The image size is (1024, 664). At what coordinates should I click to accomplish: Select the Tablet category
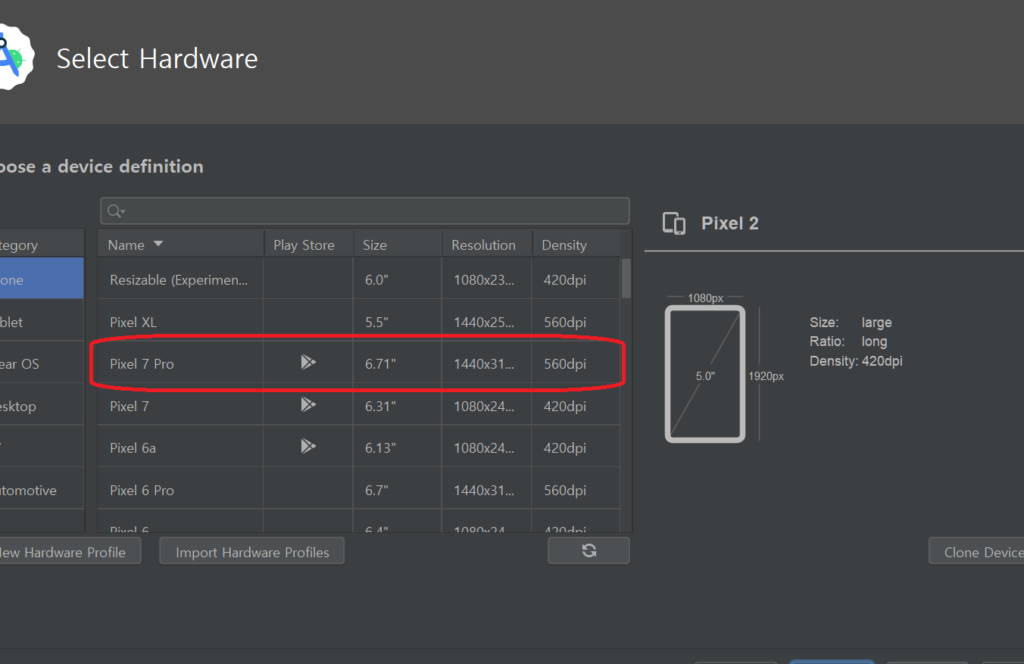(42, 322)
